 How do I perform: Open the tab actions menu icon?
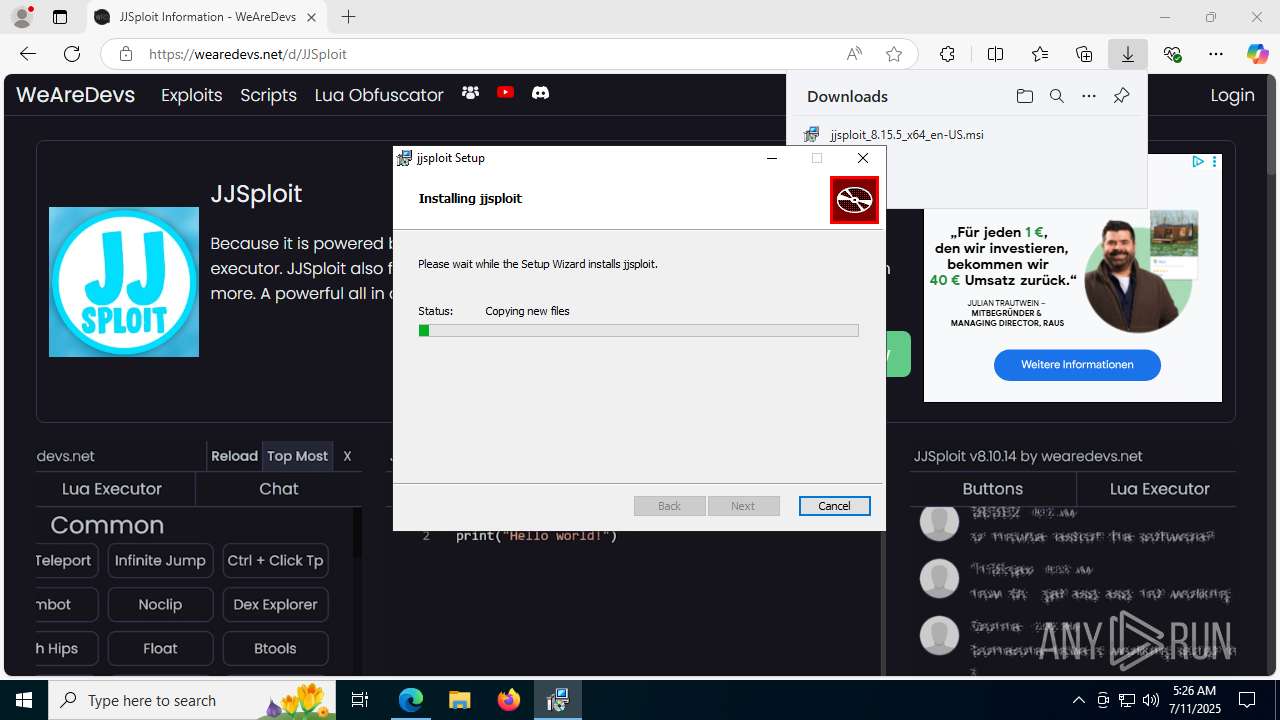click(x=60, y=17)
